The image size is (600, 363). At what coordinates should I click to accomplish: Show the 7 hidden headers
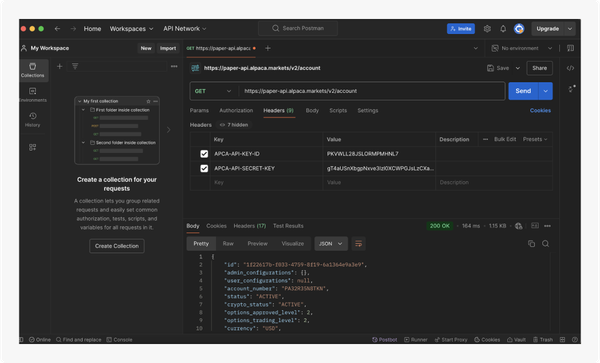point(234,125)
